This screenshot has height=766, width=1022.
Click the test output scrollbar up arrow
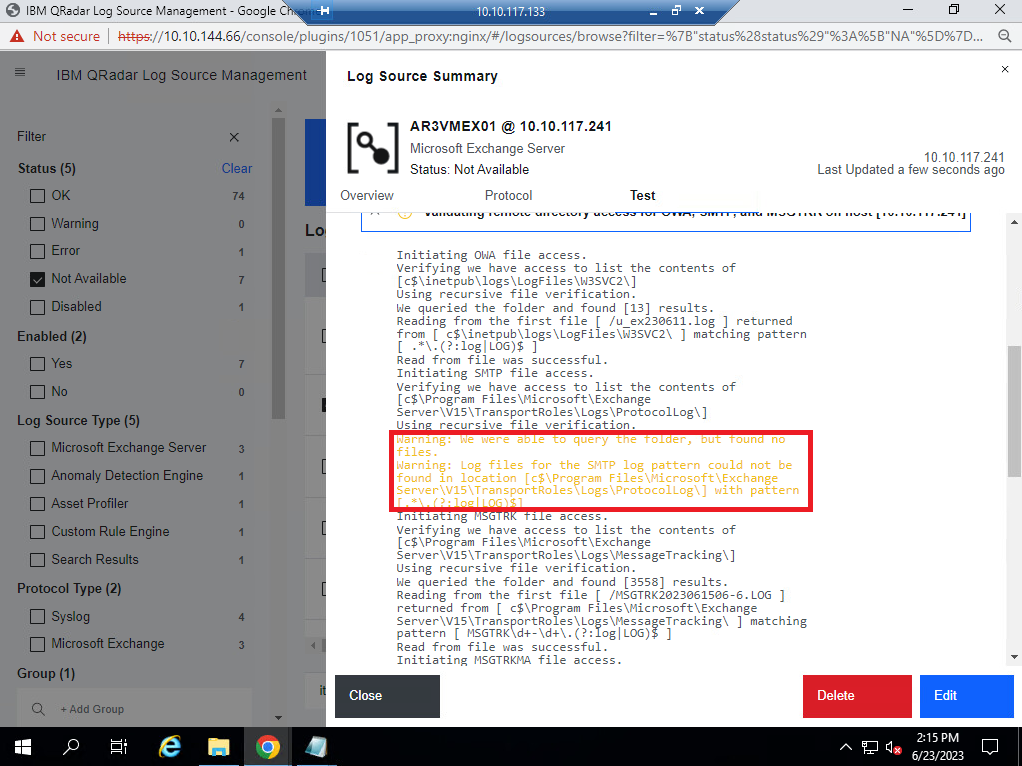click(x=1014, y=222)
